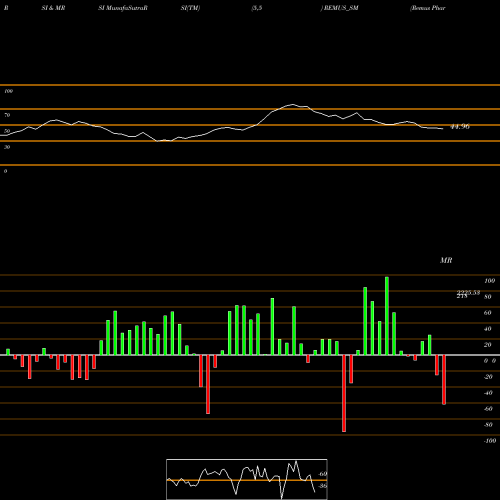Click the 36 label in mini overview chart

pyautogui.click(x=323, y=486)
